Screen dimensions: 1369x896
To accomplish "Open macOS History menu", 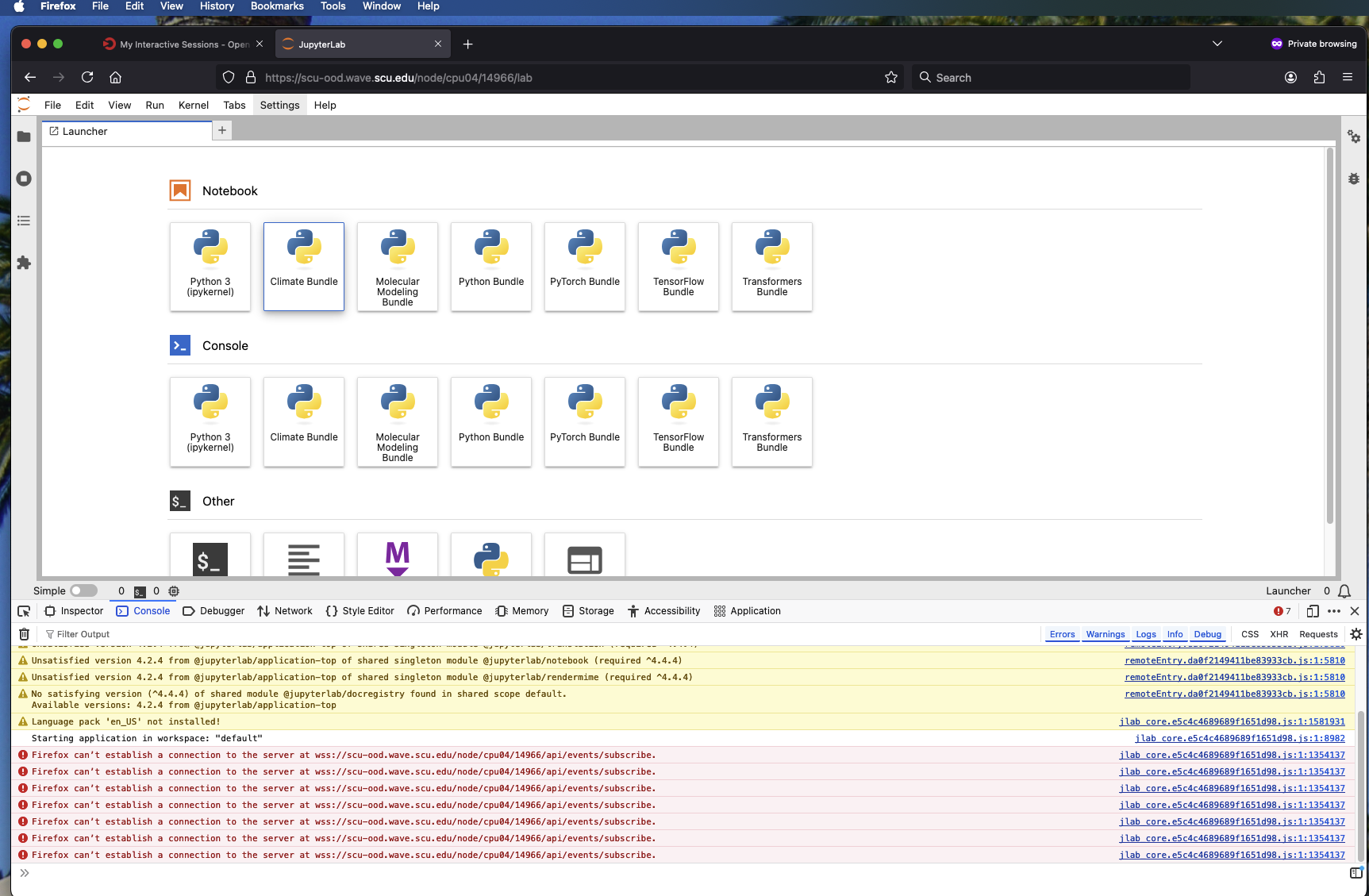I will (x=217, y=6).
